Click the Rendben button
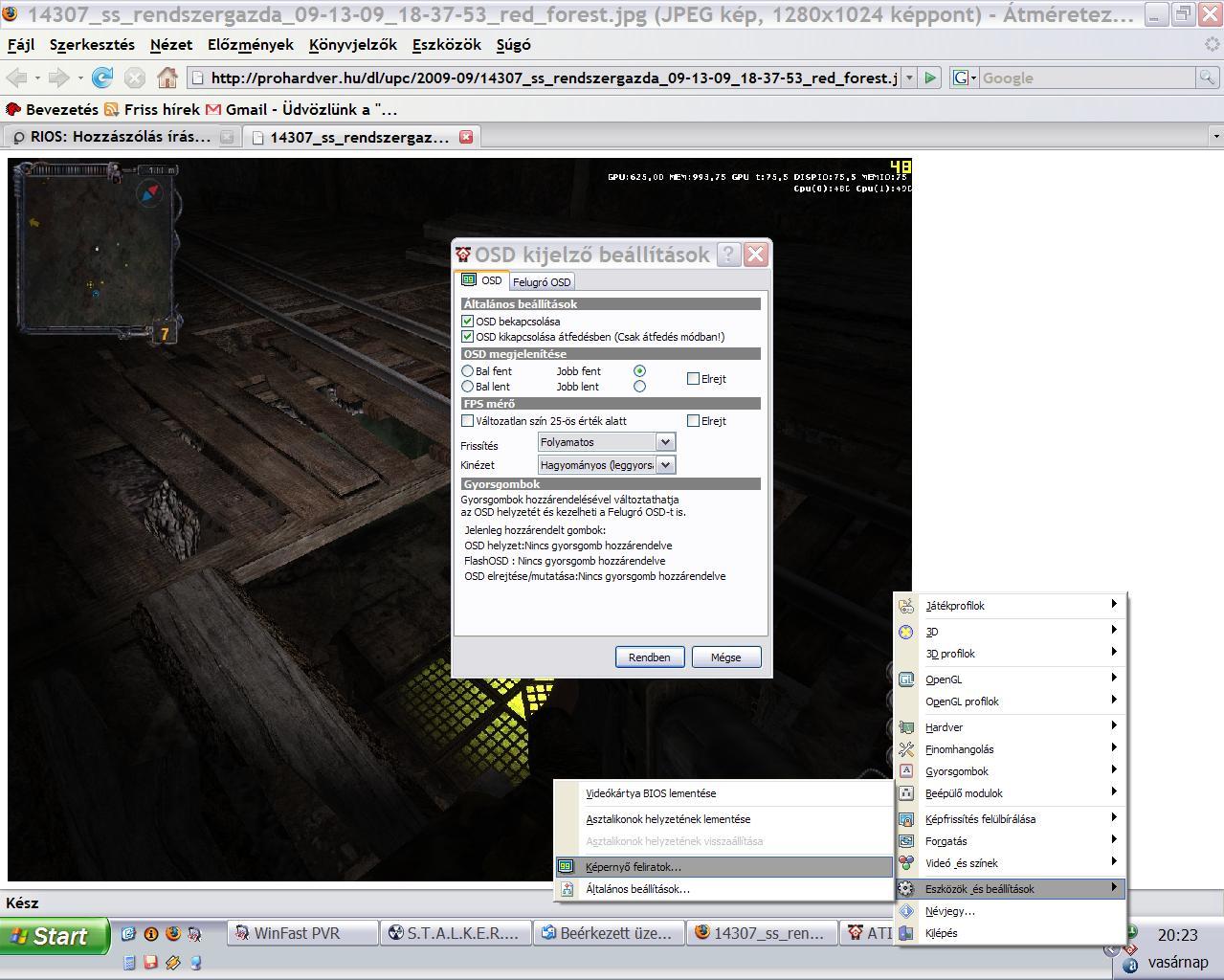This screenshot has height=980, width=1224. click(x=649, y=657)
